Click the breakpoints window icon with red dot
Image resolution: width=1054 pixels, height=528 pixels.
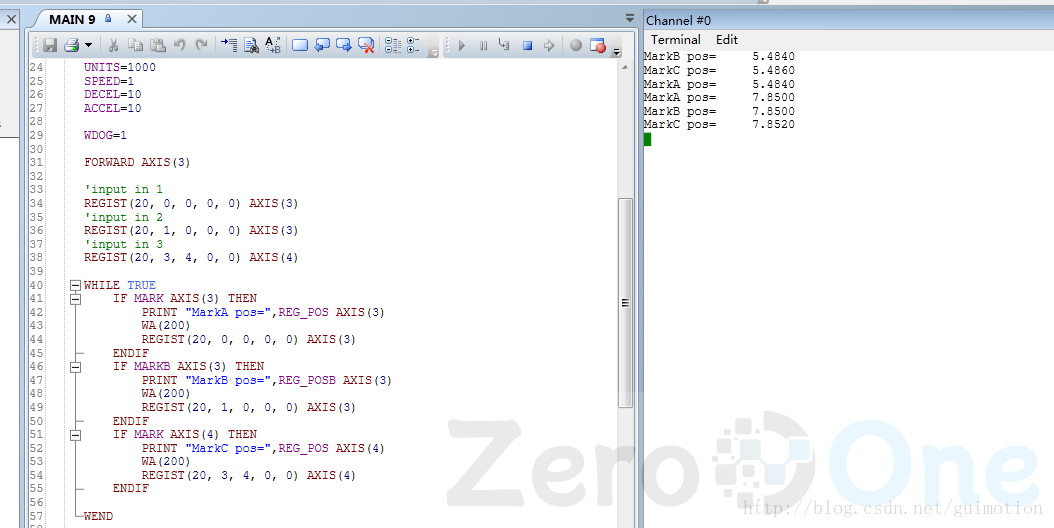point(598,45)
